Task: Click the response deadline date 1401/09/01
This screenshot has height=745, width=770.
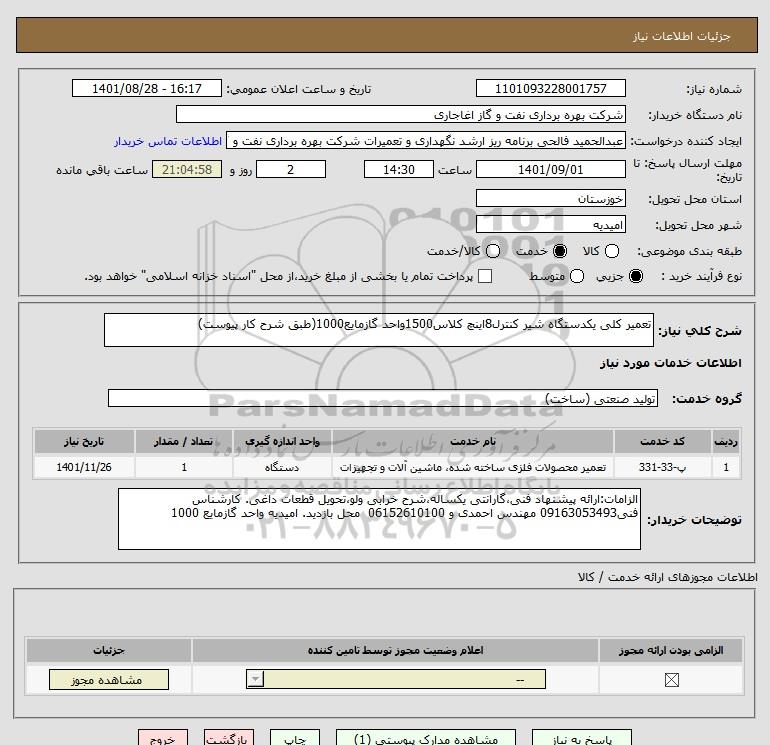Action: (x=550, y=169)
